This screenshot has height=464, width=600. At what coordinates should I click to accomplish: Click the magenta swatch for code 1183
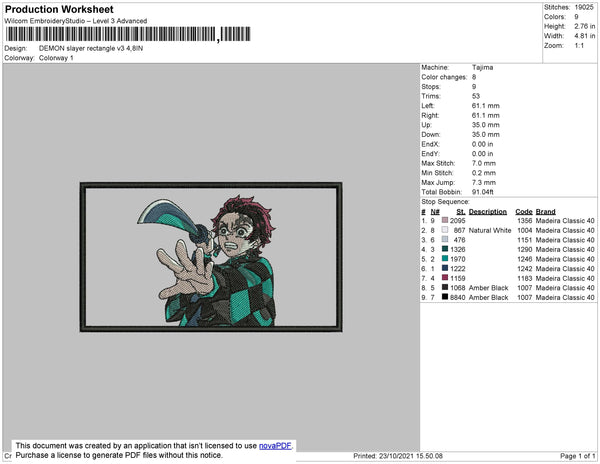[445, 278]
